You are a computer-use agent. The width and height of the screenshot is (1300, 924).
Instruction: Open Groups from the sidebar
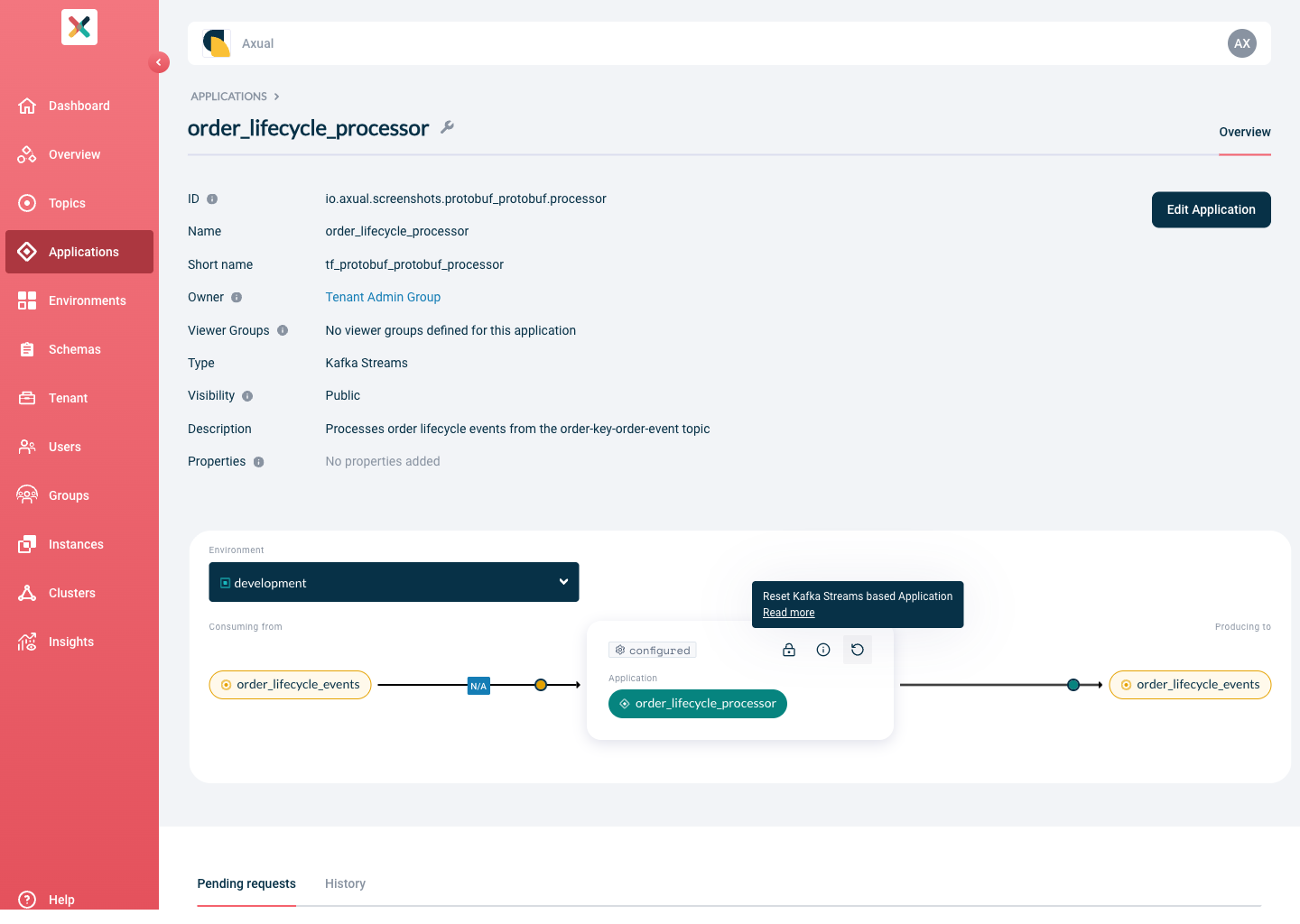click(x=79, y=495)
